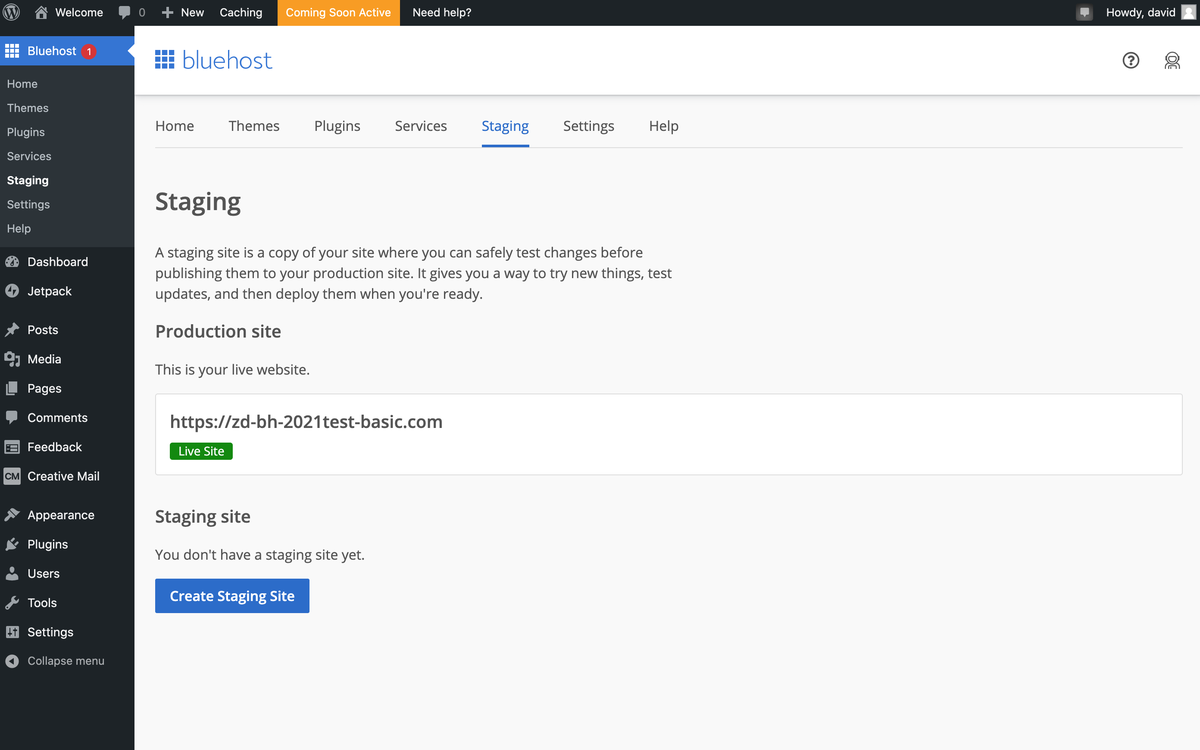The width and height of the screenshot is (1200, 750).
Task: Click the user avatar in the admin bar
Action: coord(1188,12)
